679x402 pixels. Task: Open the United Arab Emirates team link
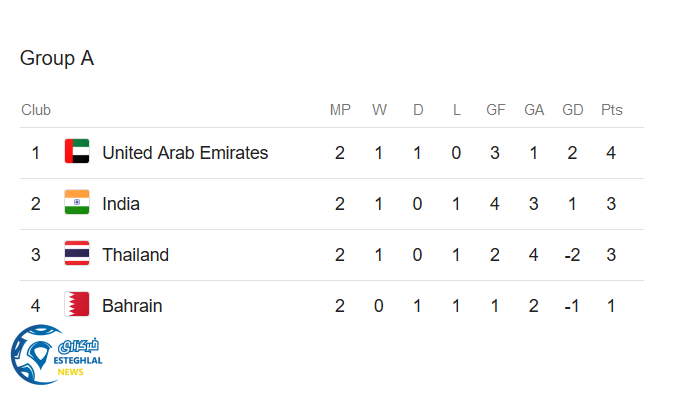click(x=185, y=153)
